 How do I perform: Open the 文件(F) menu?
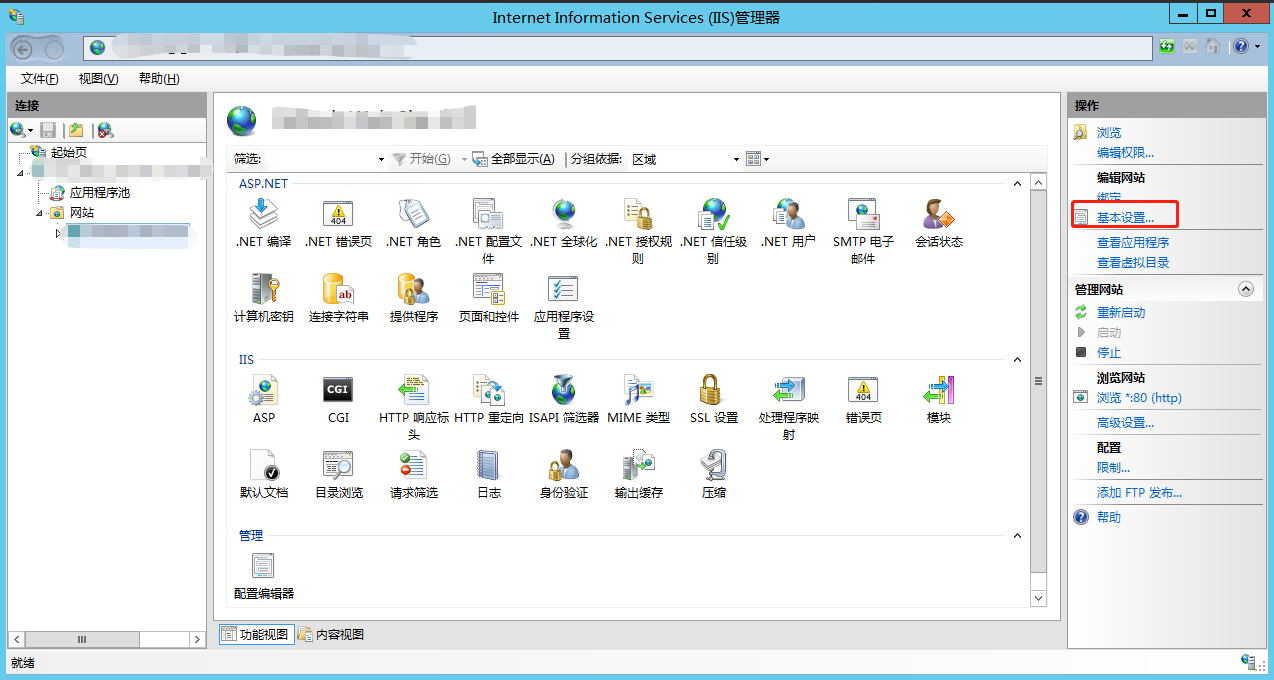tap(39, 79)
